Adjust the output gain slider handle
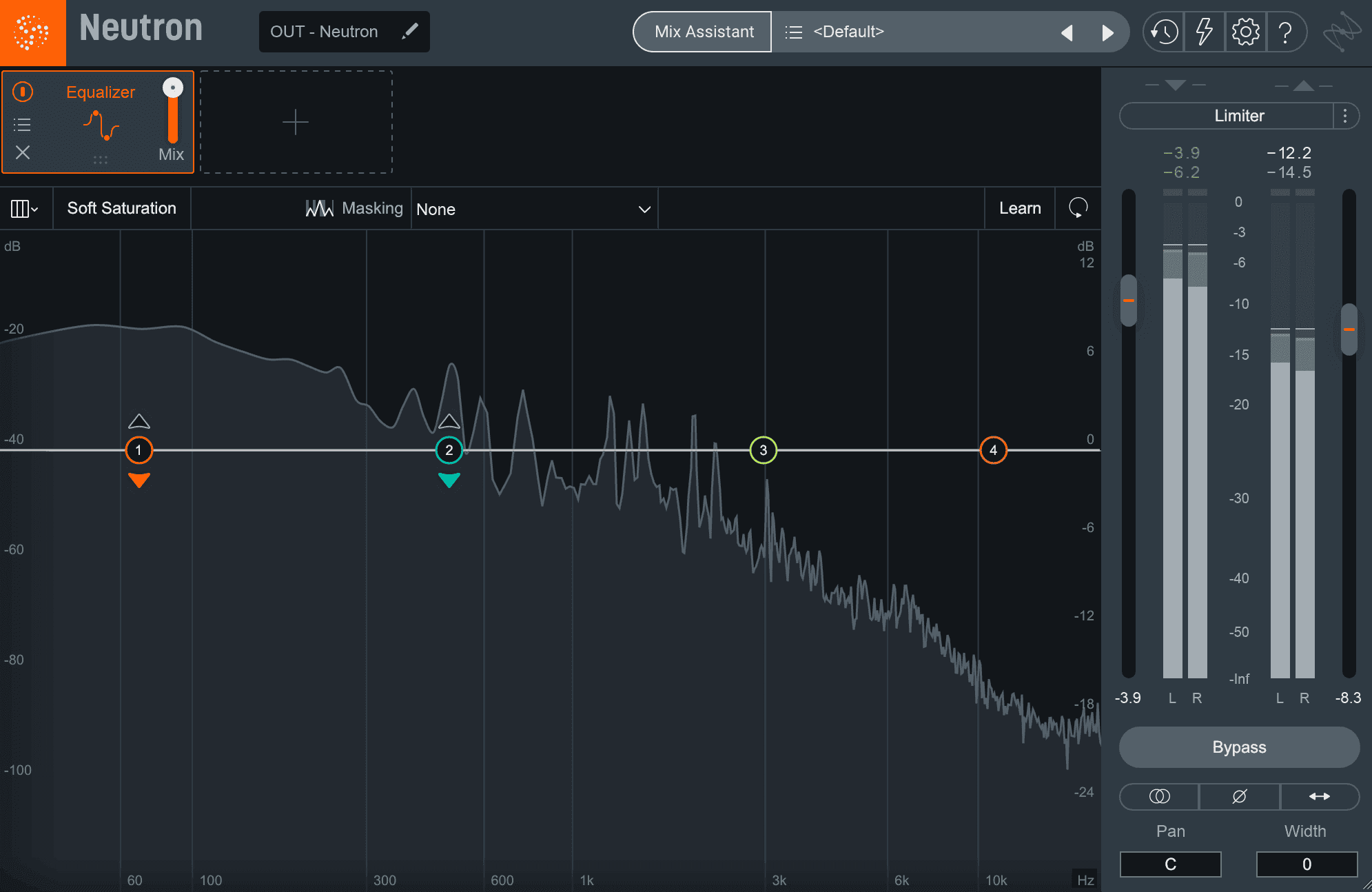The image size is (1372, 892). coord(1349,330)
